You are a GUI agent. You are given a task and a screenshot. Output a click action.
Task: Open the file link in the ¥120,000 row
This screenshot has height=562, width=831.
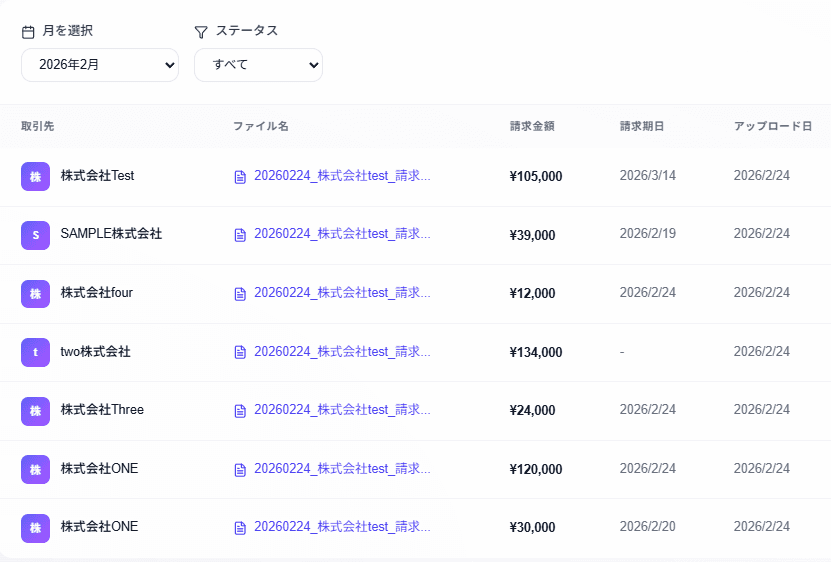point(342,469)
